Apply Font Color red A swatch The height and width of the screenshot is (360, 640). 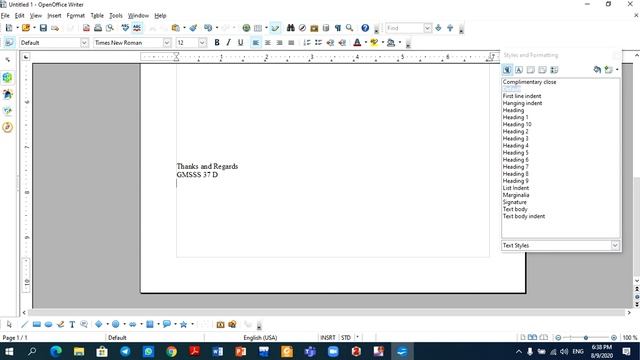357,42
